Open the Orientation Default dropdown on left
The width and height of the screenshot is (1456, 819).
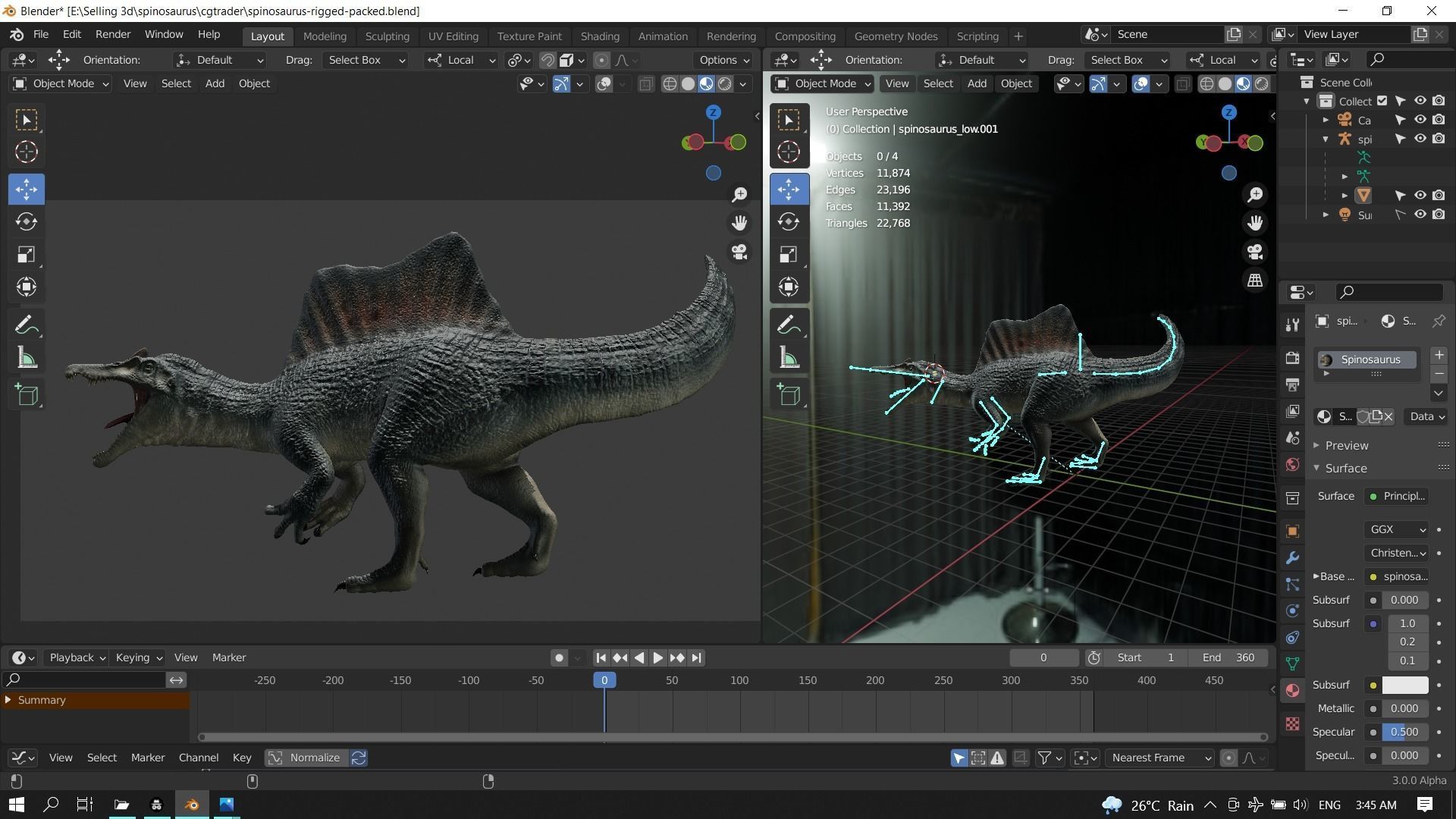point(219,60)
